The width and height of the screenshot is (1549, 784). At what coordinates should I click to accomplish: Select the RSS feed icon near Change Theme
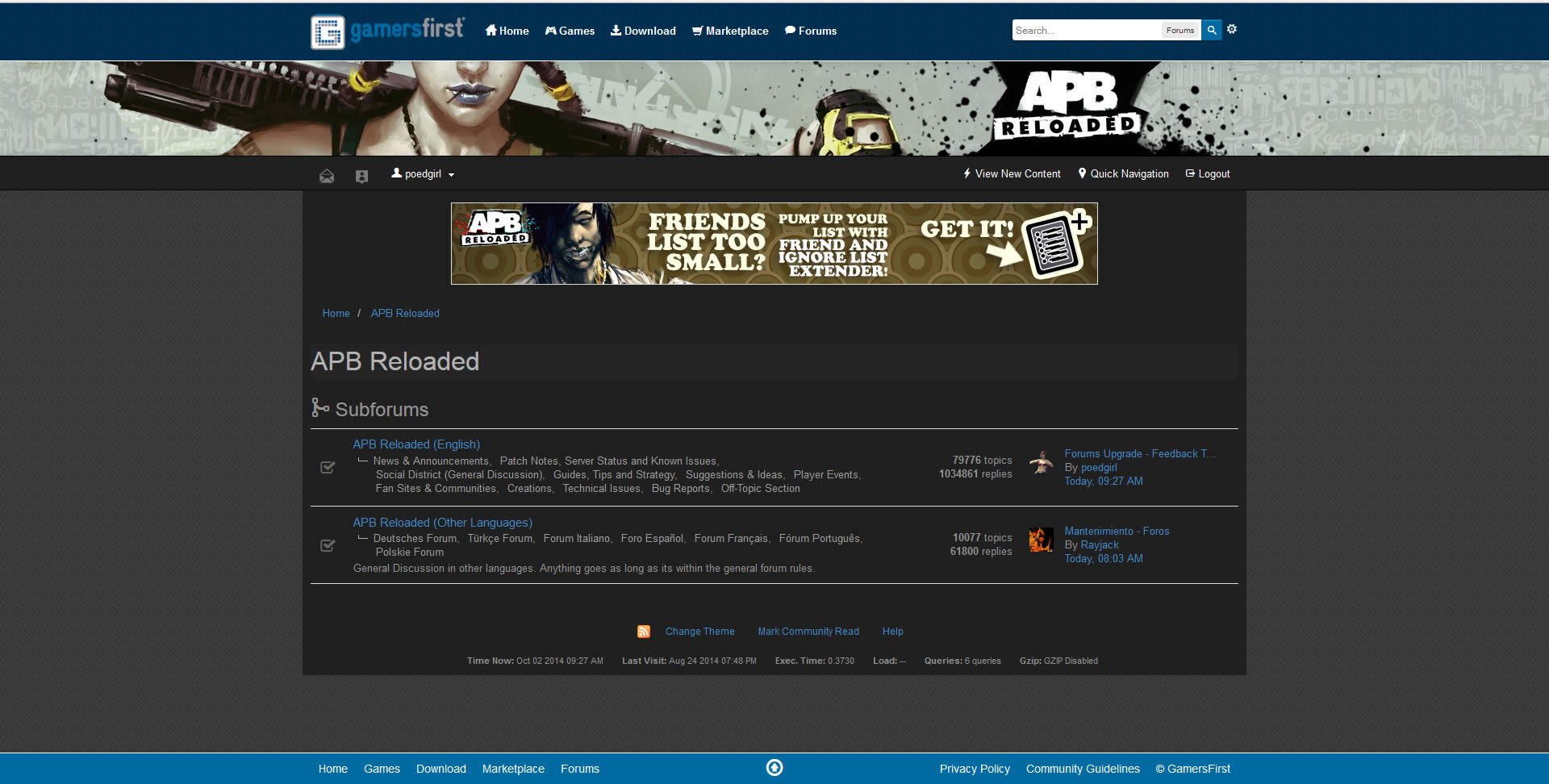tap(643, 631)
